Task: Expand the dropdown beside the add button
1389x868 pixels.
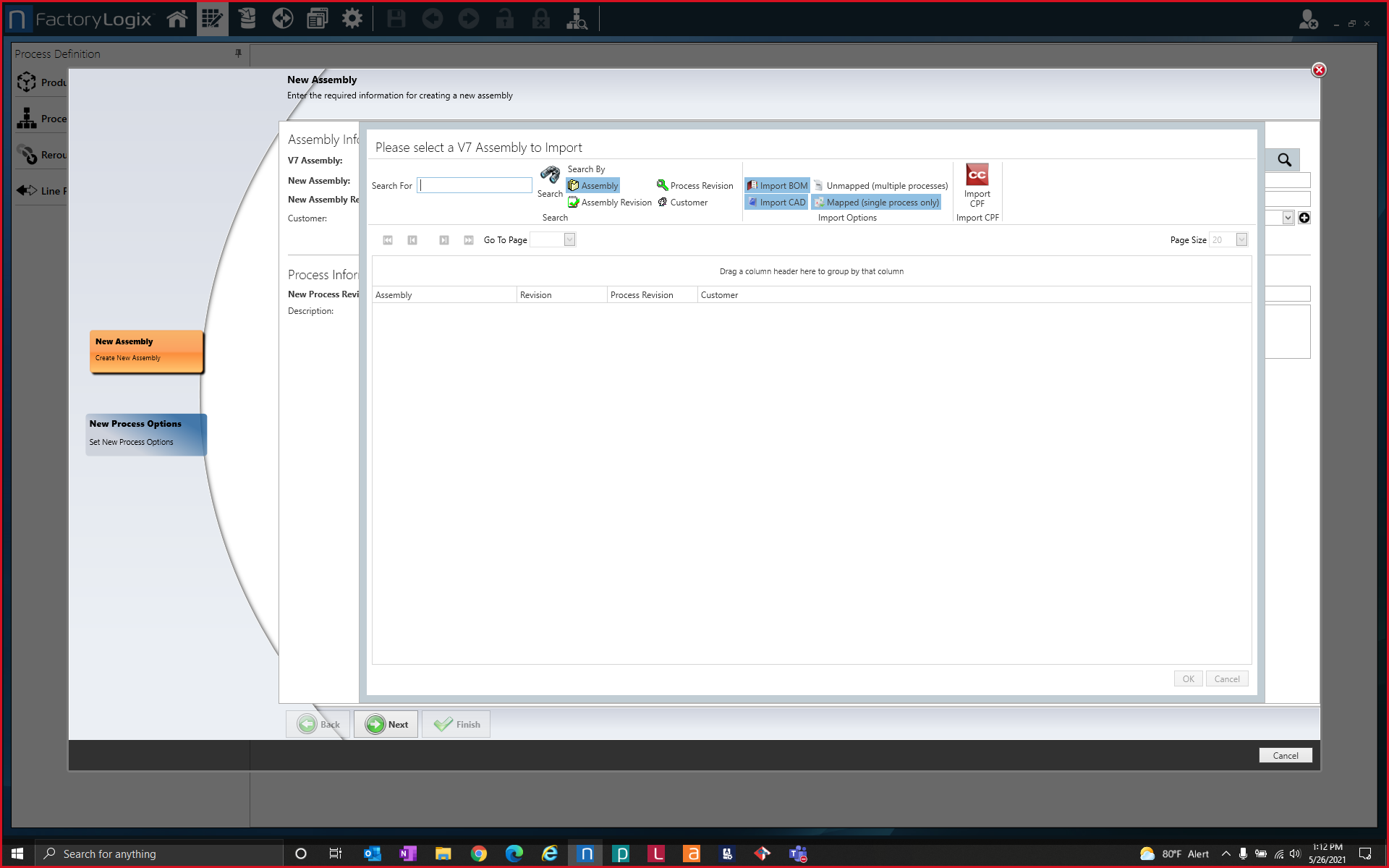Action: 1288,217
